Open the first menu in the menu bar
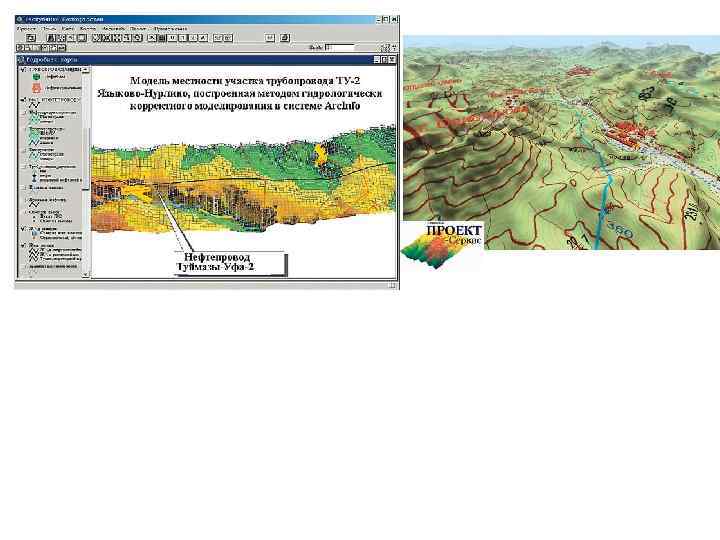Image resolution: width=720 pixels, height=540 pixels. coord(25,28)
